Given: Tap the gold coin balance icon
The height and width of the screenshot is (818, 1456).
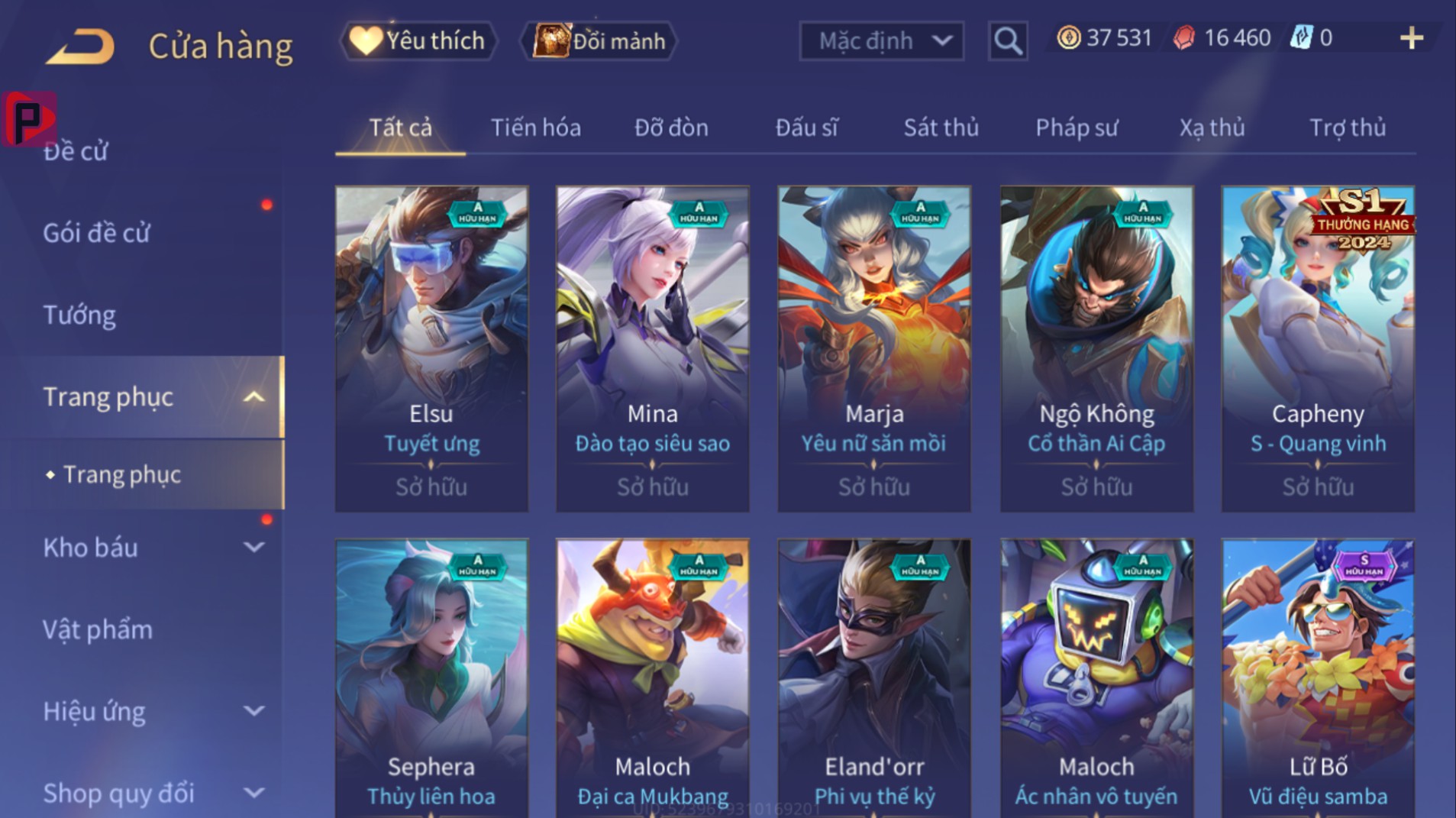Looking at the screenshot, I should click(x=1069, y=37).
